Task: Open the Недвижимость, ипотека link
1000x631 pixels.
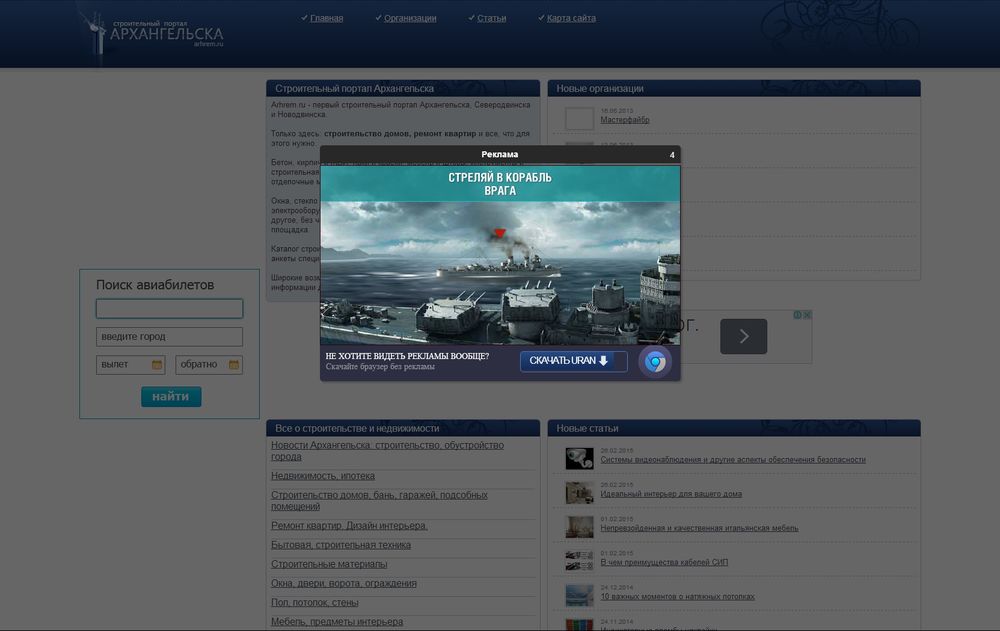Action: click(x=323, y=476)
